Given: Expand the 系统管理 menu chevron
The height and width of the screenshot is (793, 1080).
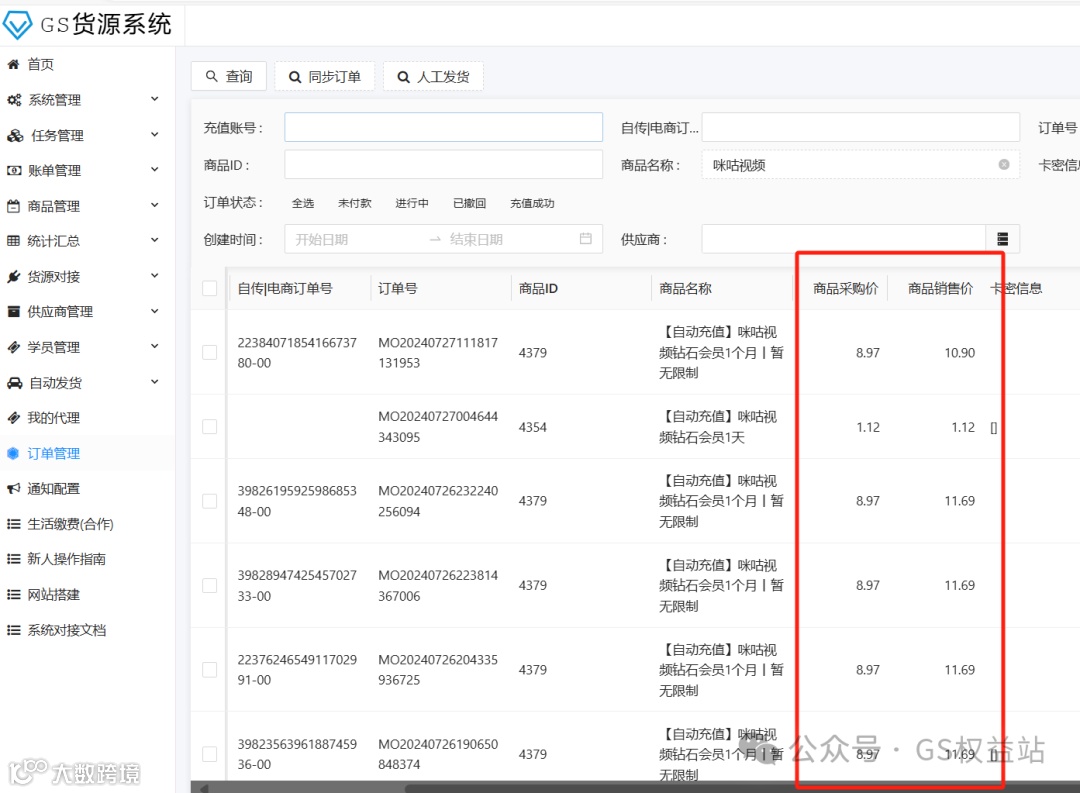Looking at the screenshot, I should pos(155,99).
